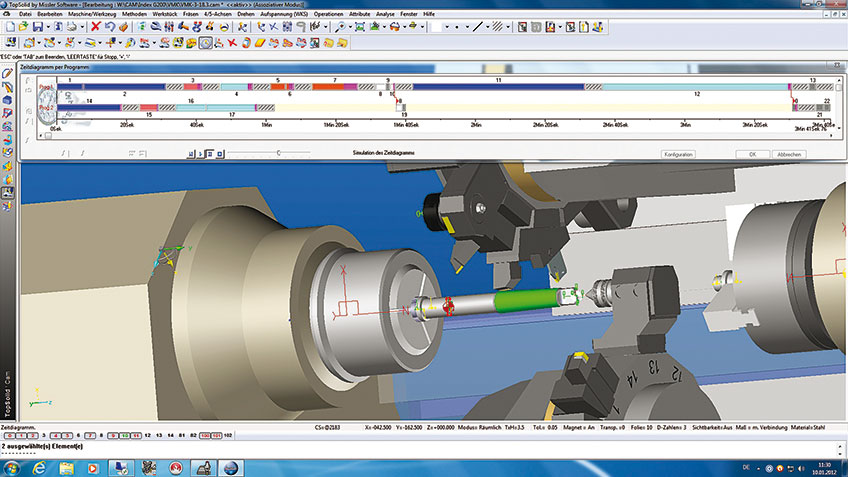Toggle layer 0 in the bottom layer bar
The height and width of the screenshot is (477, 848).
click(x=9, y=435)
